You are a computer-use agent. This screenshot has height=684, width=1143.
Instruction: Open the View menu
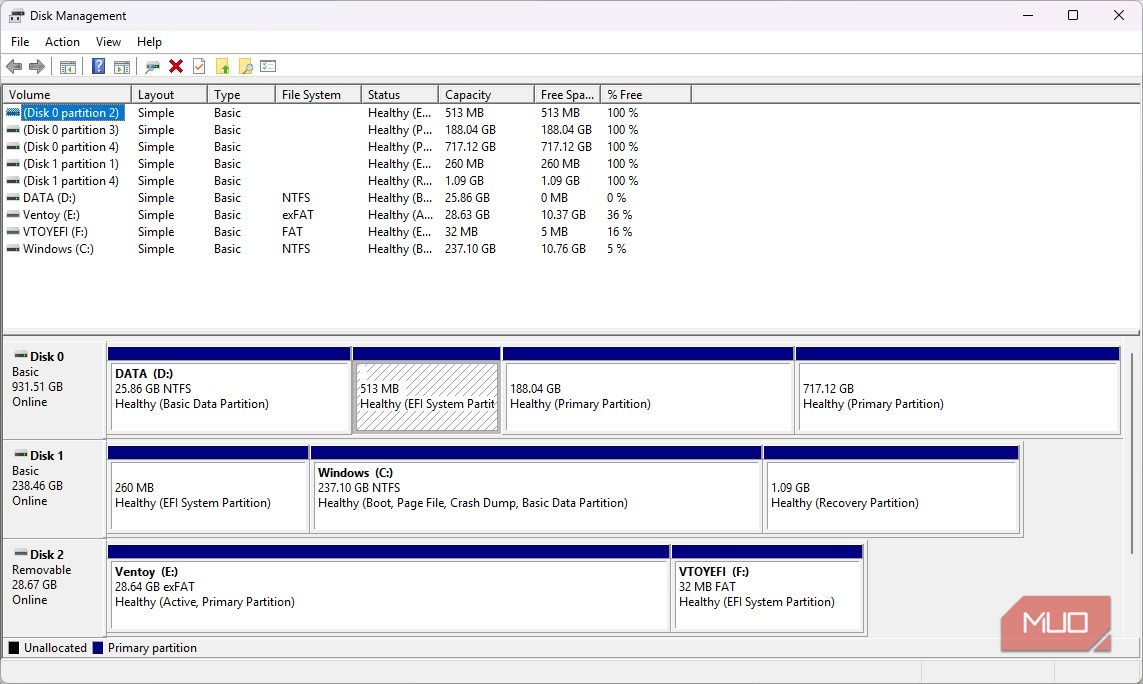(x=108, y=42)
